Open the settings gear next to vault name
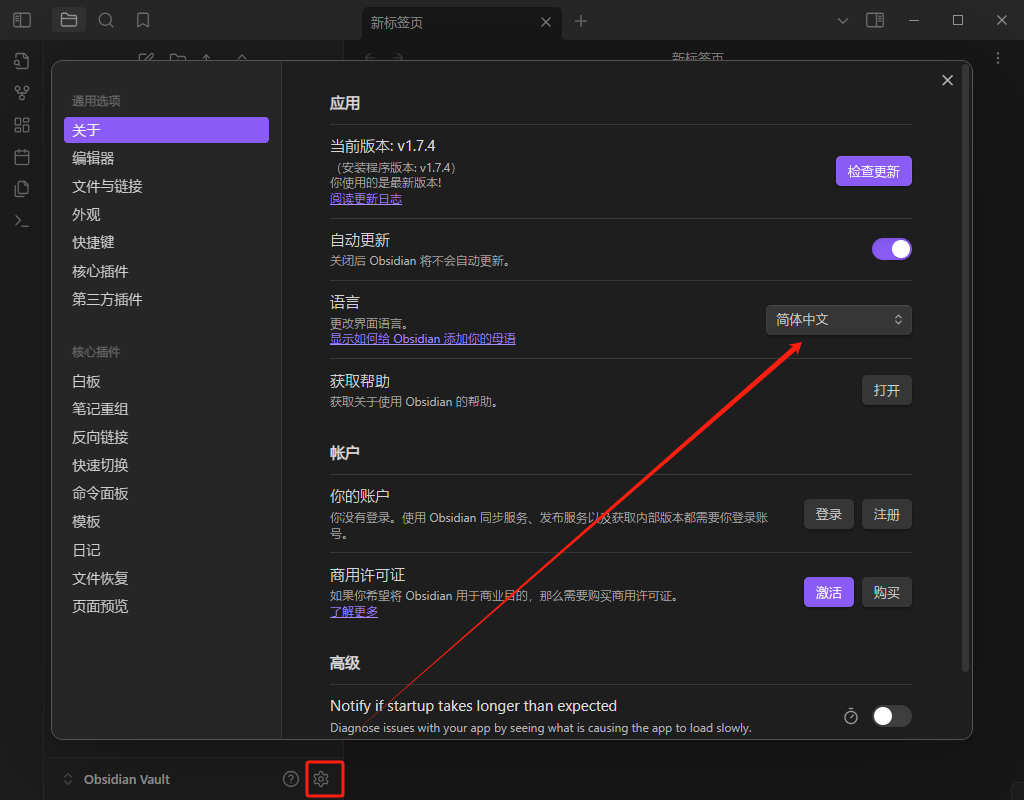This screenshot has width=1024, height=800. point(323,778)
